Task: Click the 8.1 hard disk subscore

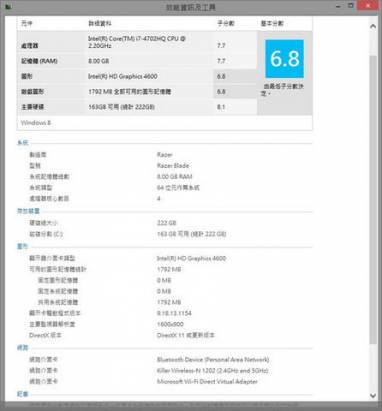Action: [x=221, y=107]
